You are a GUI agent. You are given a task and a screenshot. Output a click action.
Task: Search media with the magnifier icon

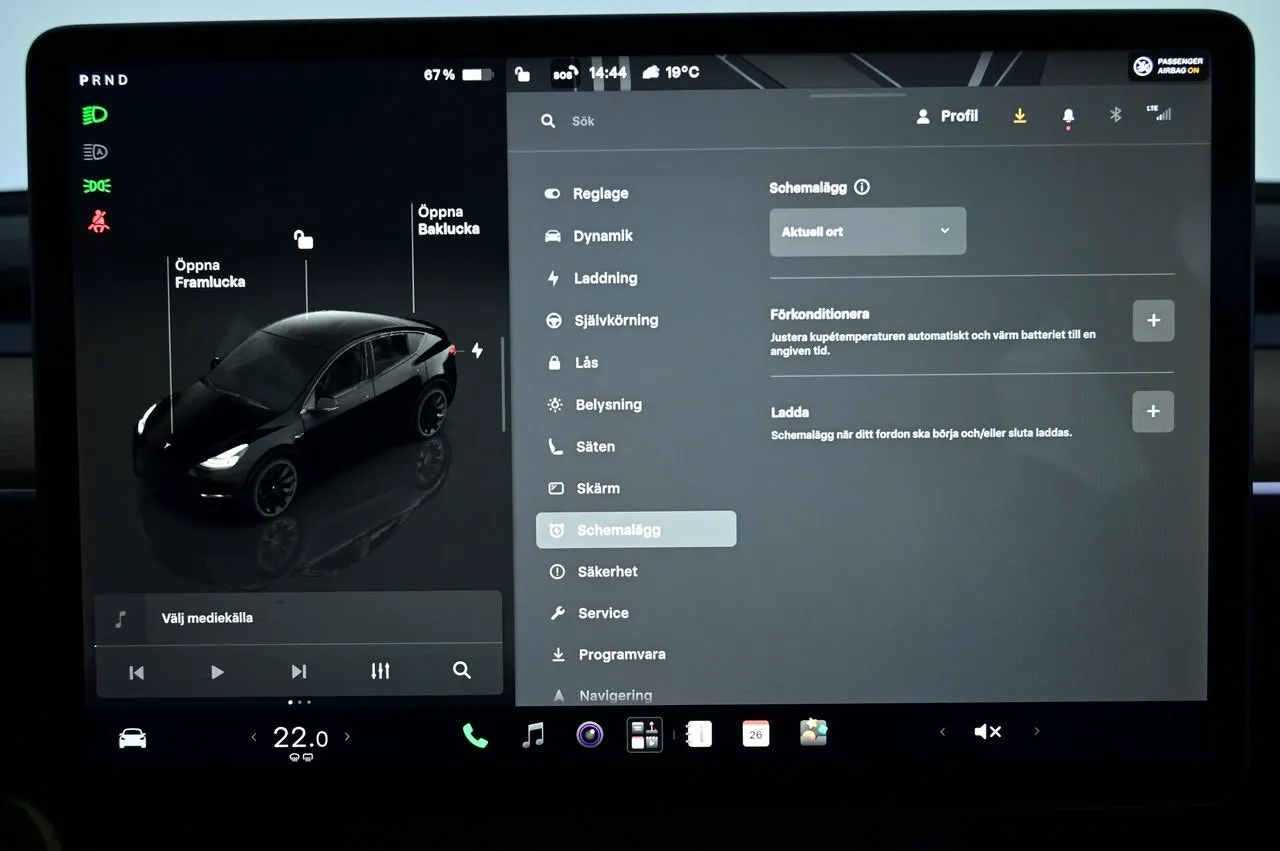461,670
